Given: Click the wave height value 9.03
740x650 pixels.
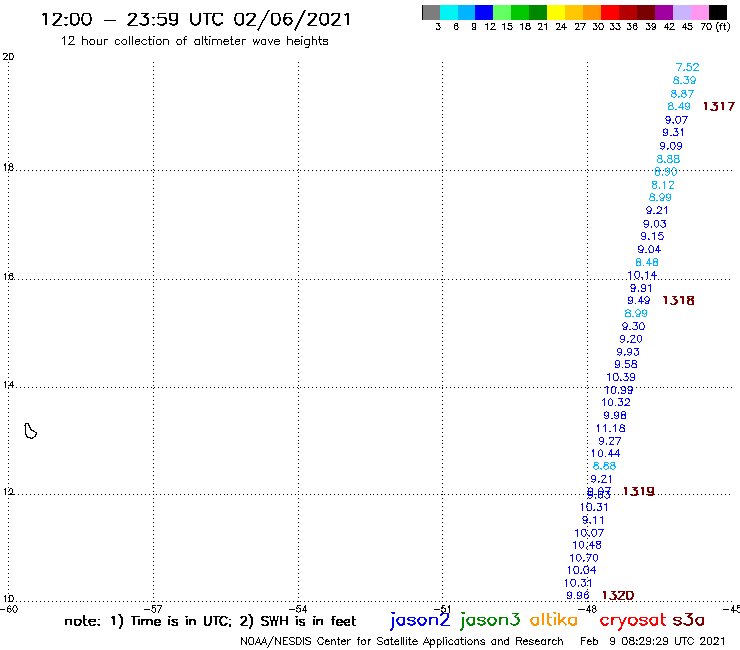Looking at the screenshot, I should 655,224.
